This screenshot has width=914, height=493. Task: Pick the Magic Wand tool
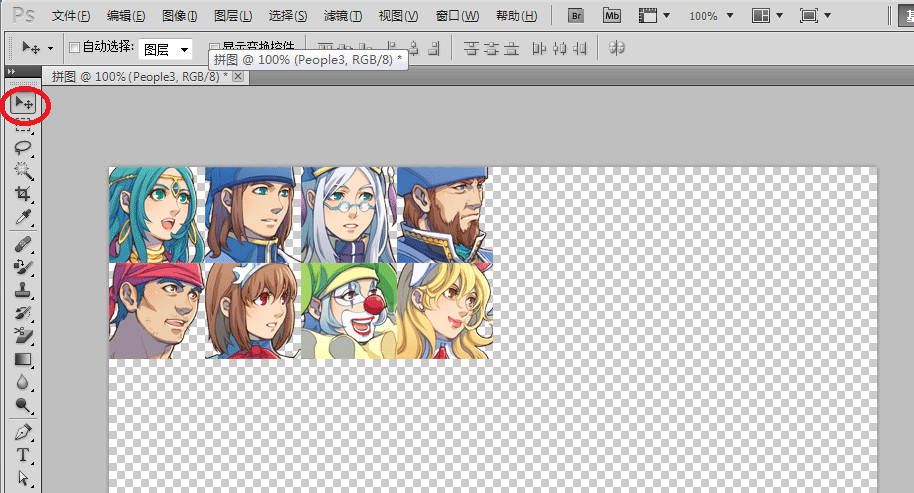click(x=23, y=171)
